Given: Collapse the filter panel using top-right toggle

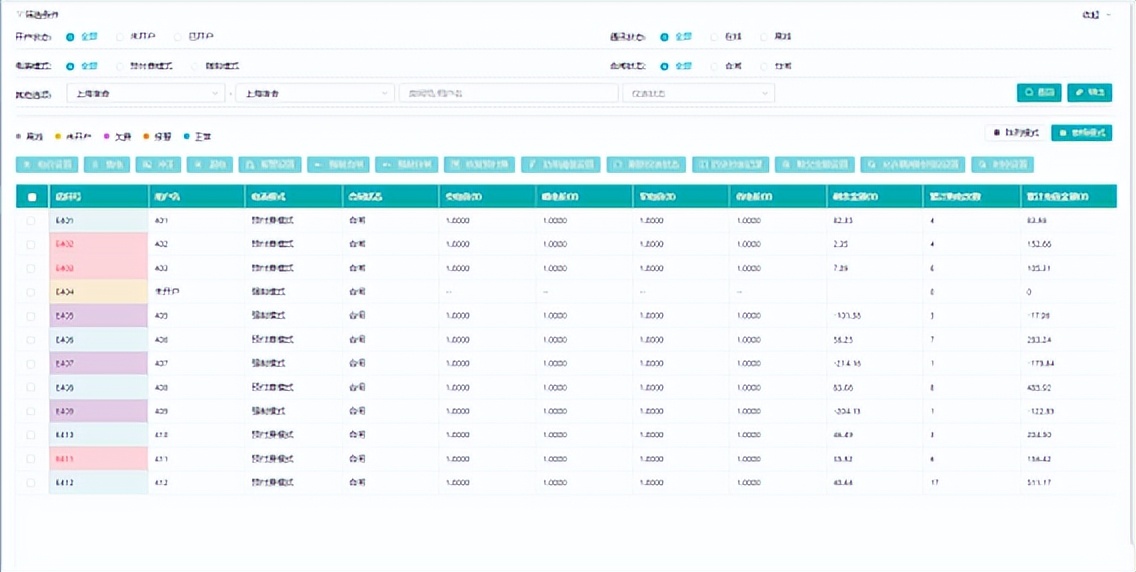Looking at the screenshot, I should tap(1096, 15).
